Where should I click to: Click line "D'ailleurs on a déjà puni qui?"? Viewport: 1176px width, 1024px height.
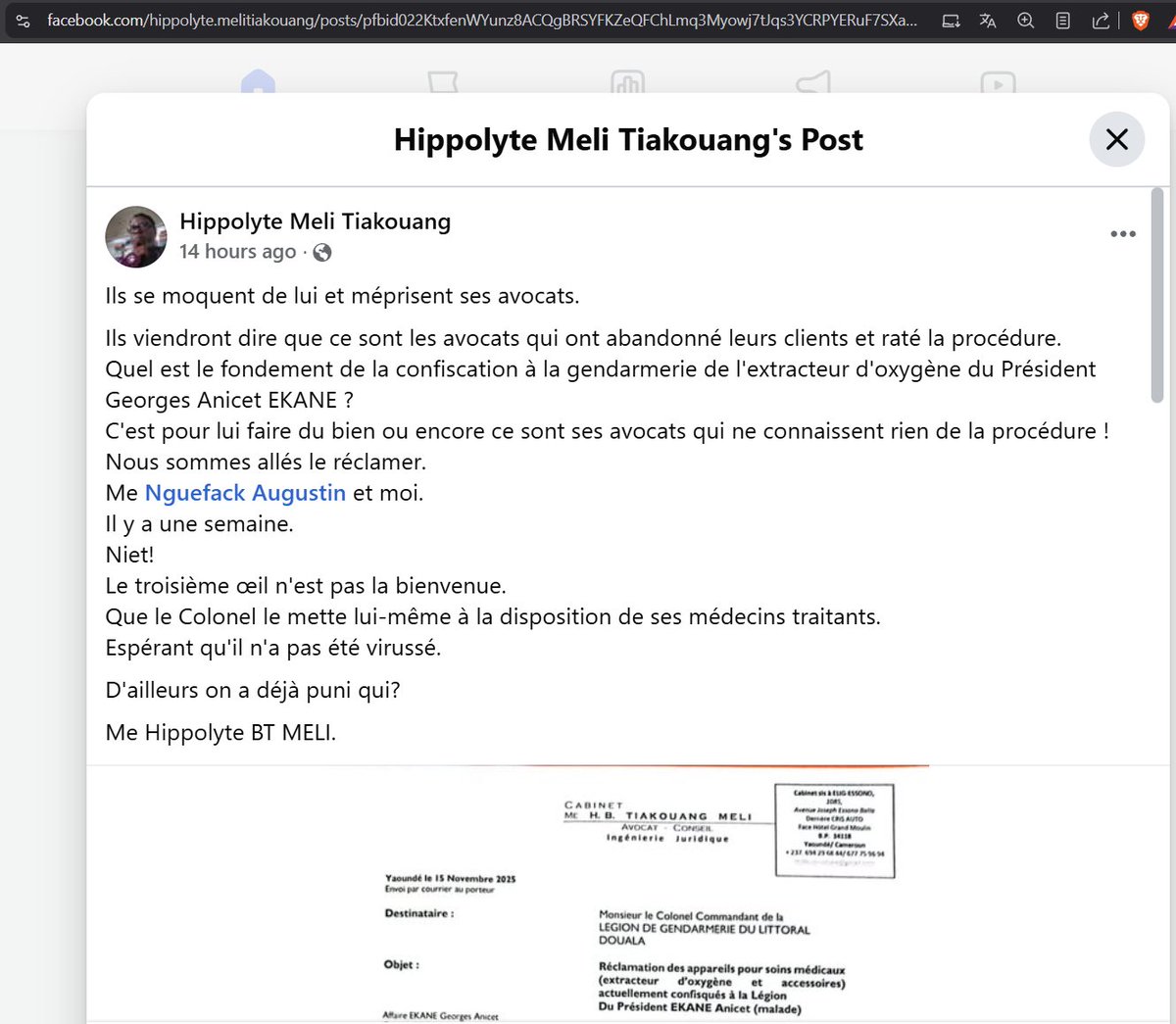253,690
